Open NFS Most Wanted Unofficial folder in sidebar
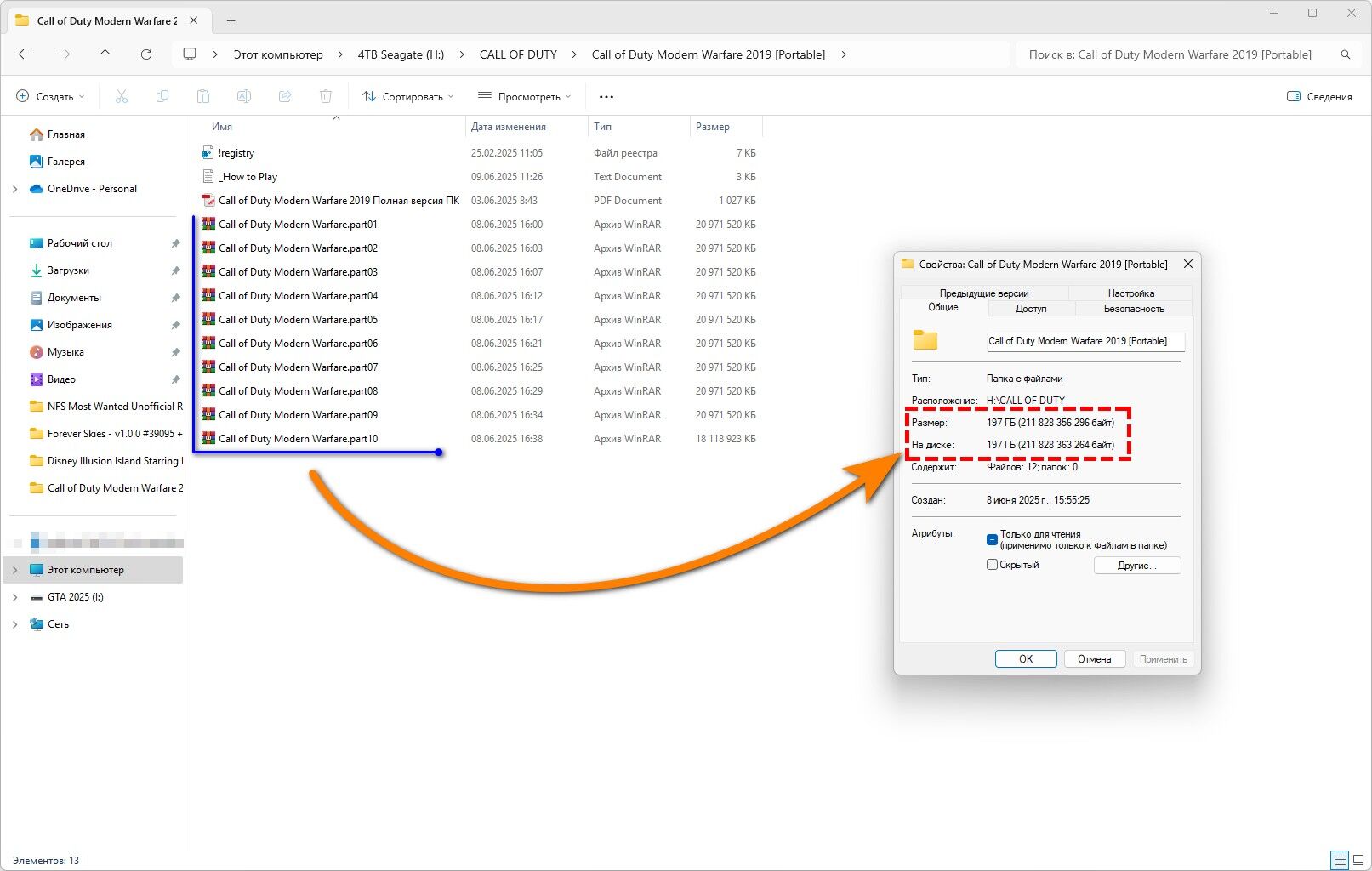 pos(106,407)
